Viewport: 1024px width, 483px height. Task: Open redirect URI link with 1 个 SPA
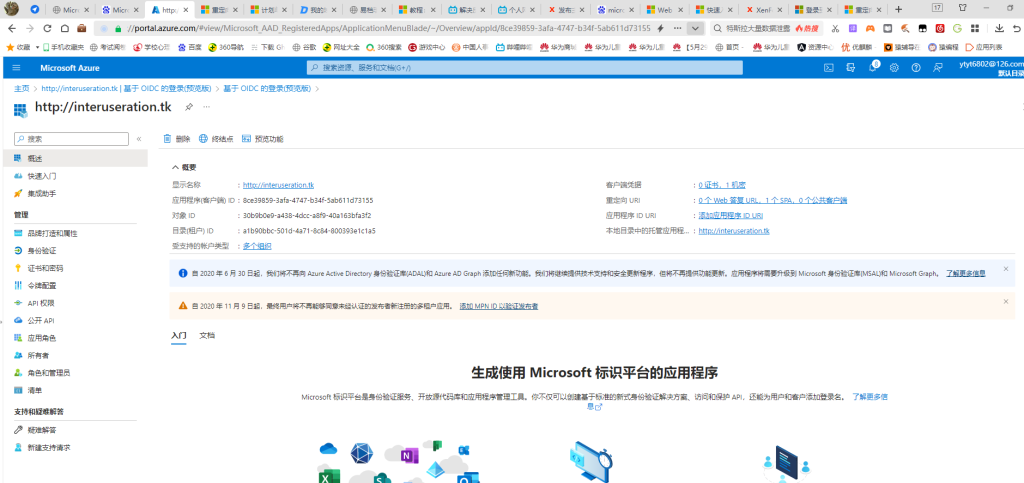click(773, 200)
